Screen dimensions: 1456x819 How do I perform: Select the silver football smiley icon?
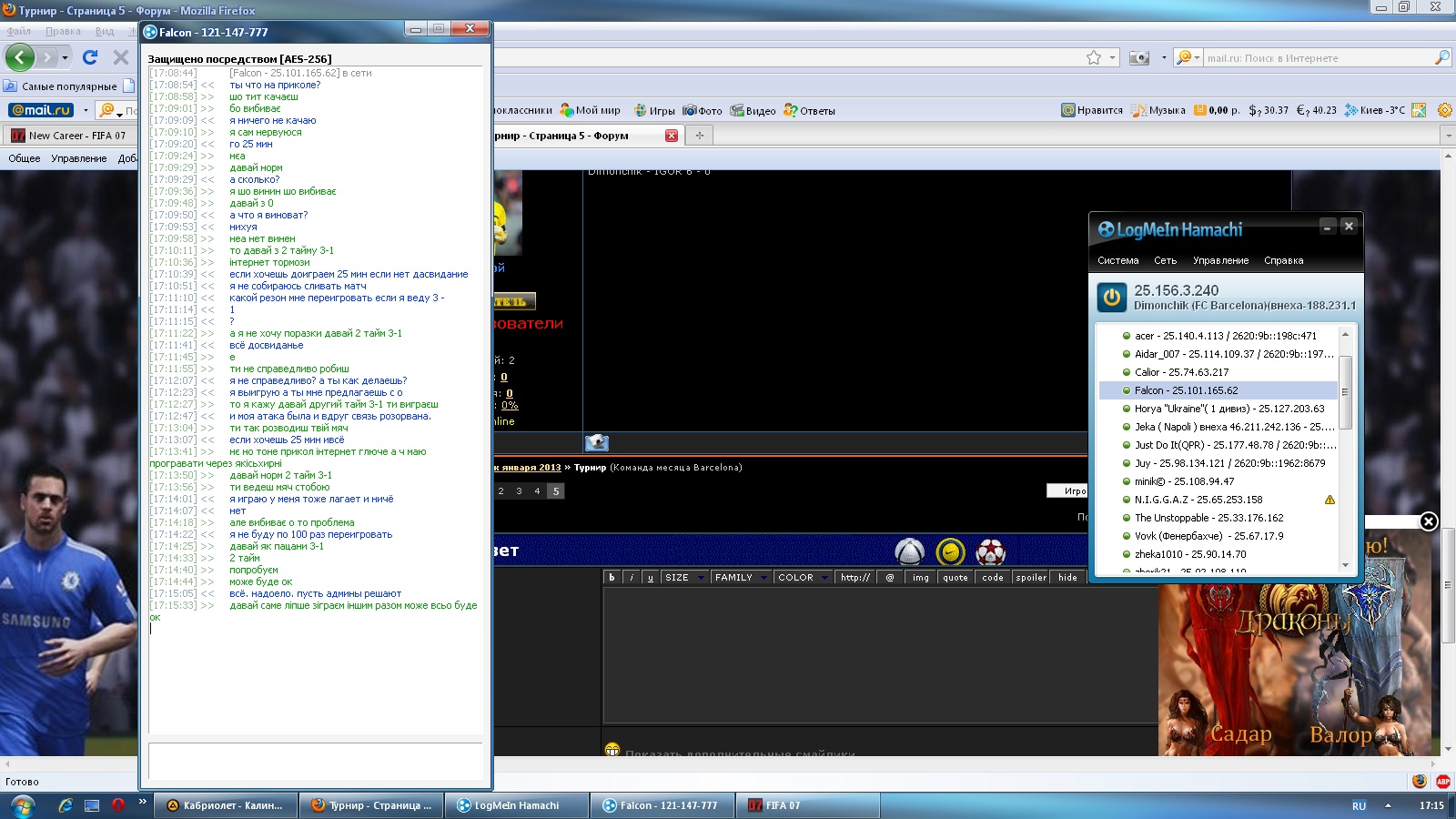(x=909, y=551)
